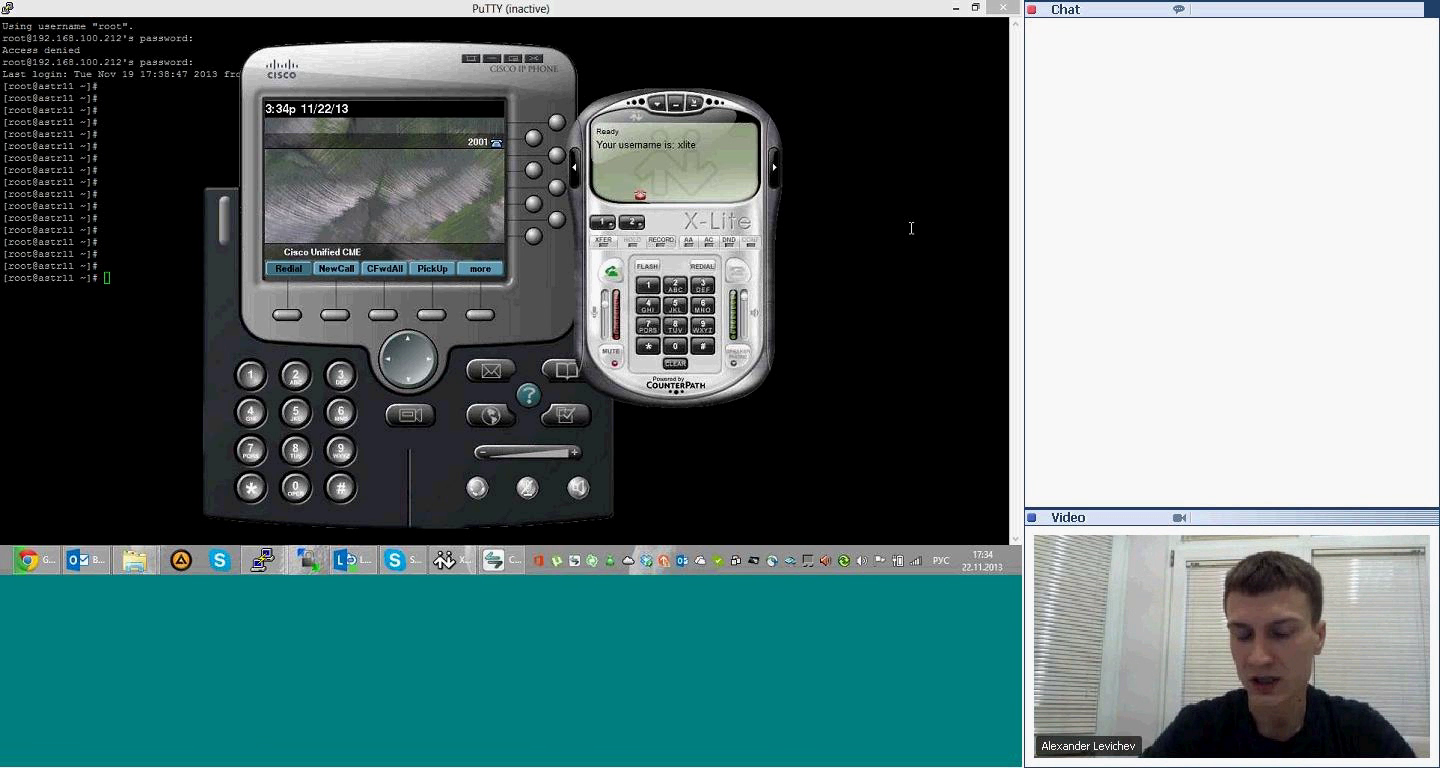Open Outlook from the taskbar
1440x768 pixels.
click(x=86, y=560)
